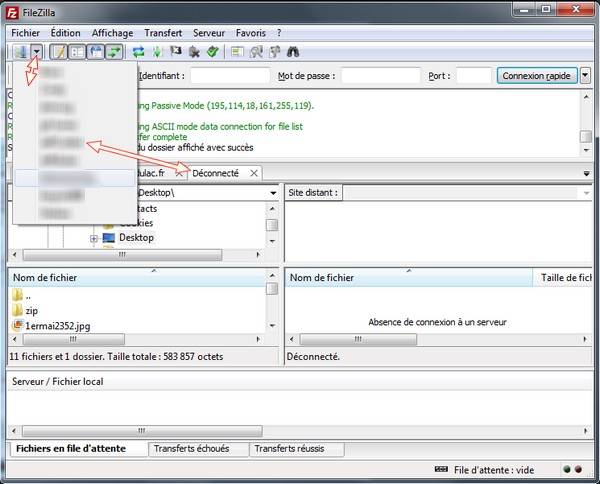Screen dimensions: 600x484
Task: Click the FileZilla logo in title bar
Action: pos(12,13)
